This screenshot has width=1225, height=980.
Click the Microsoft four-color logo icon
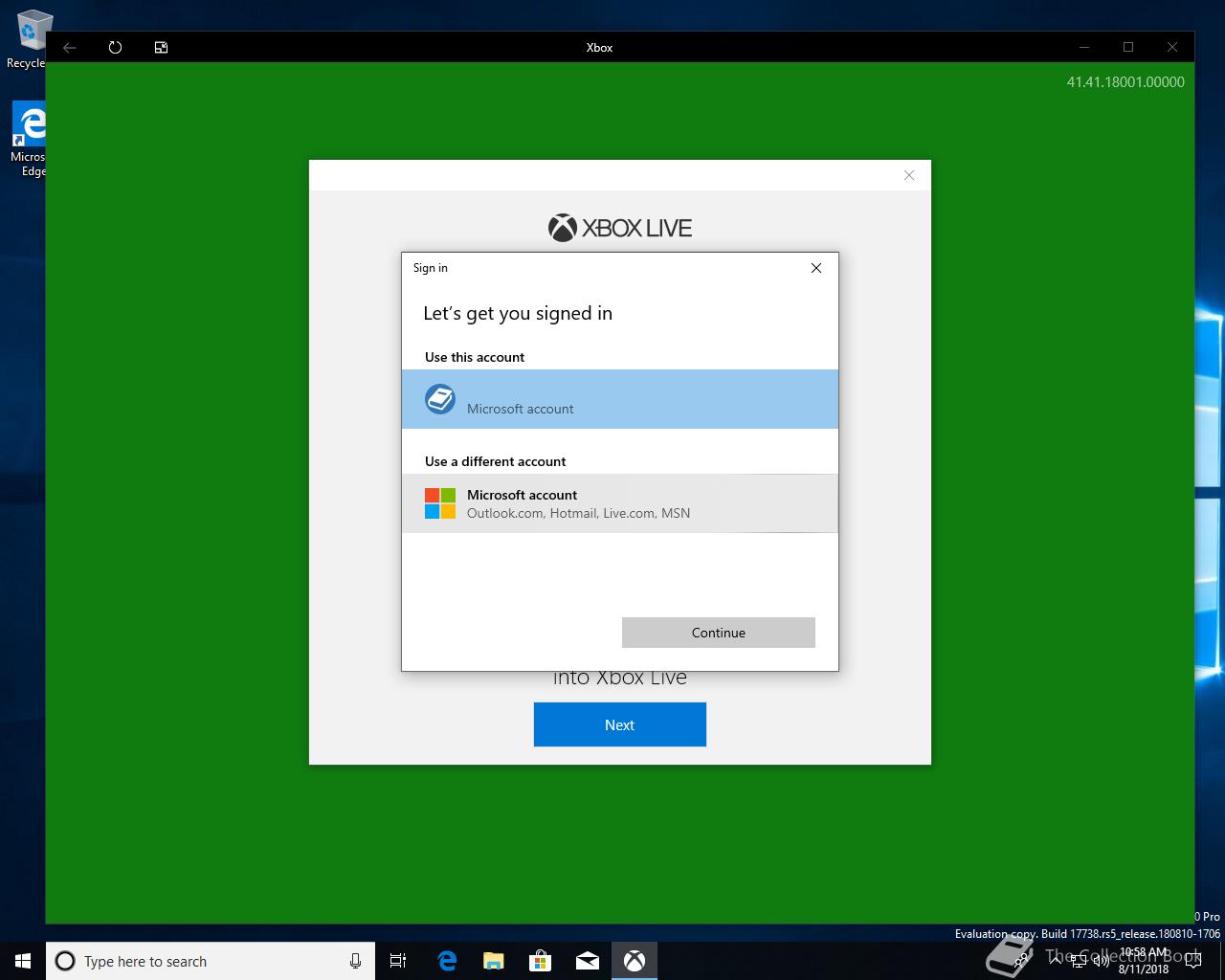(440, 503)
